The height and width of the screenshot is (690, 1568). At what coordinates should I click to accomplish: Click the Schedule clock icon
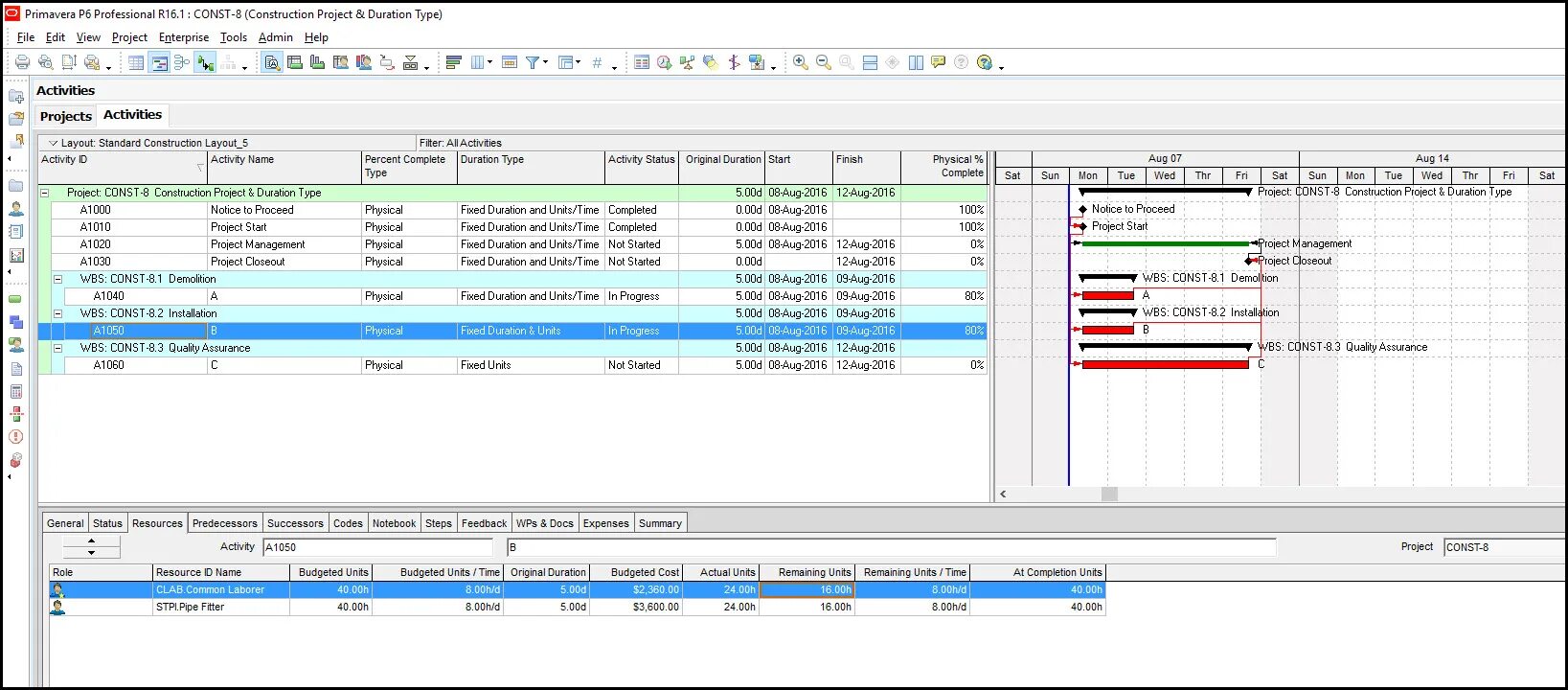point(665,63)
